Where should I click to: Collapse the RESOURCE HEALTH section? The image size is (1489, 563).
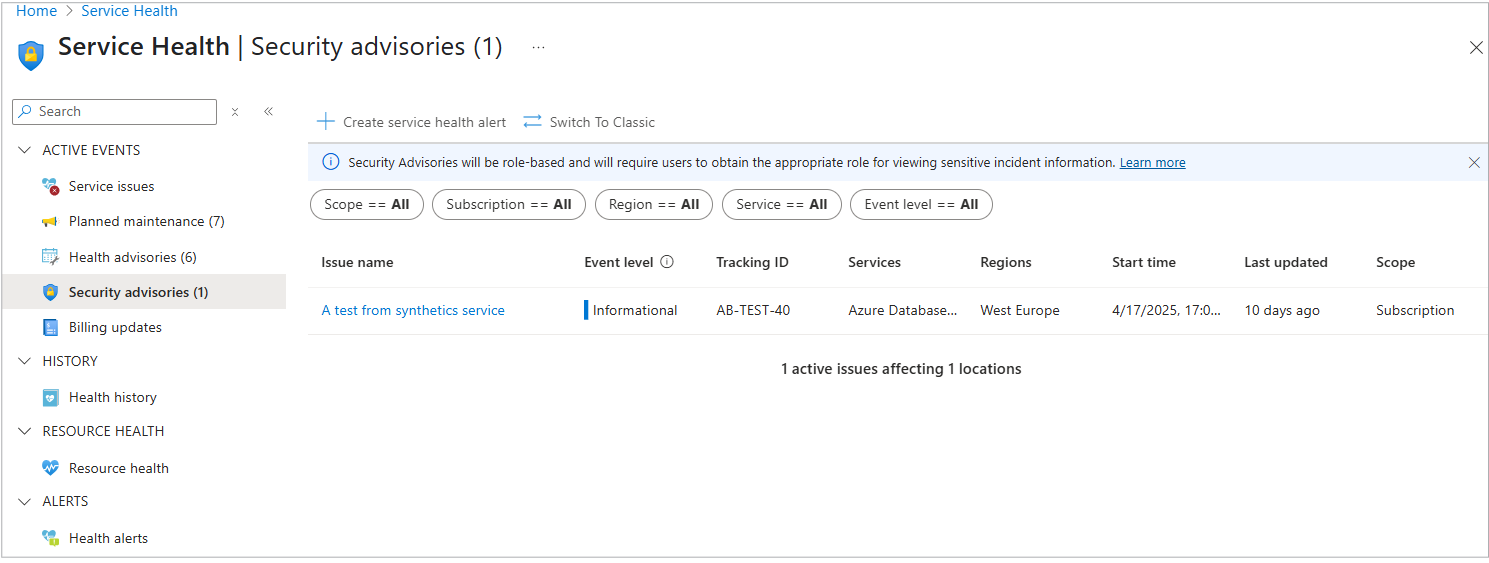pos(25,431)
